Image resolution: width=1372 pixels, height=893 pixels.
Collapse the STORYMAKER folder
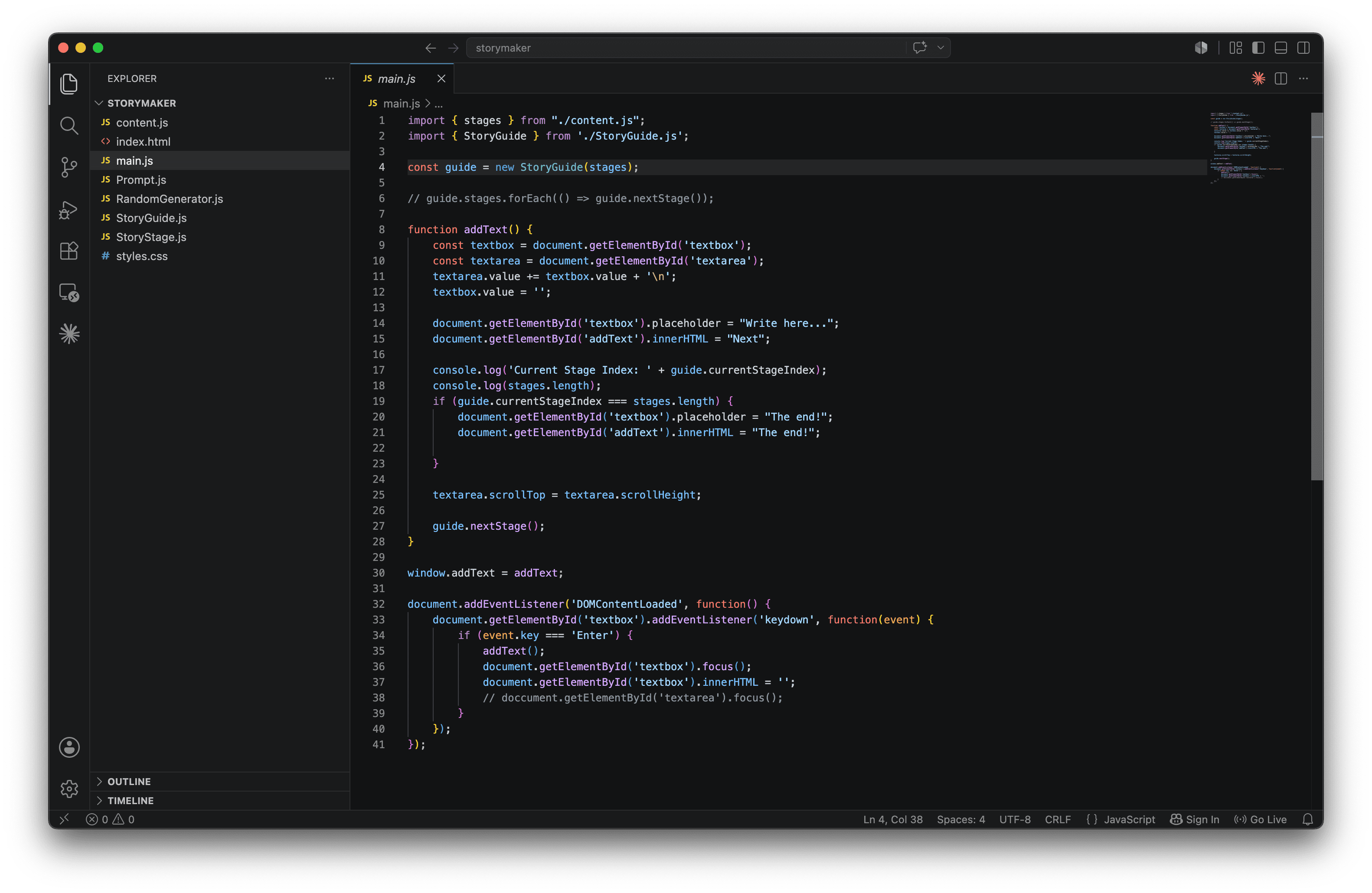click(220, 103)
